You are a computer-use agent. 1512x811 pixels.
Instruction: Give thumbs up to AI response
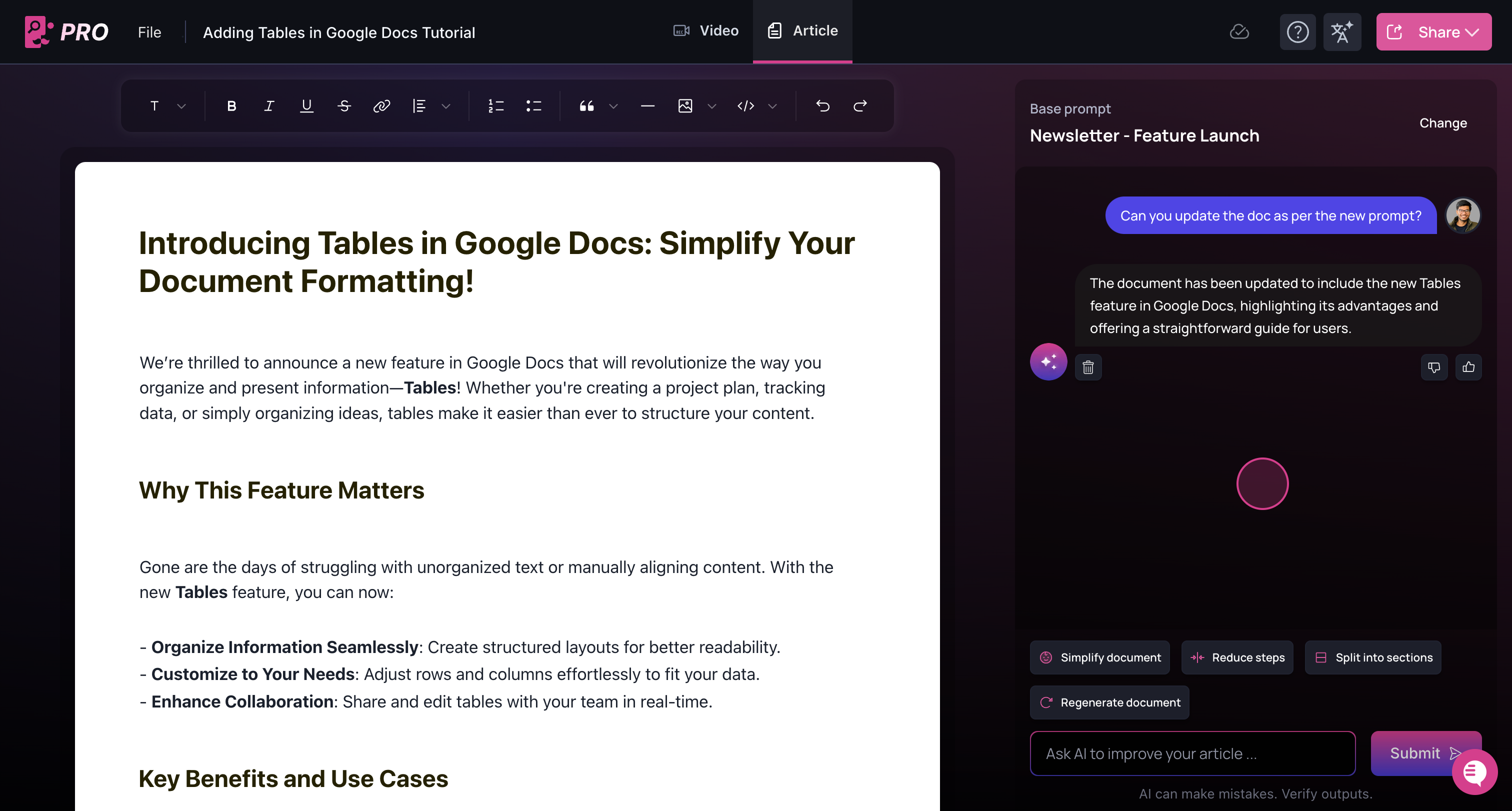[1468, 367]
